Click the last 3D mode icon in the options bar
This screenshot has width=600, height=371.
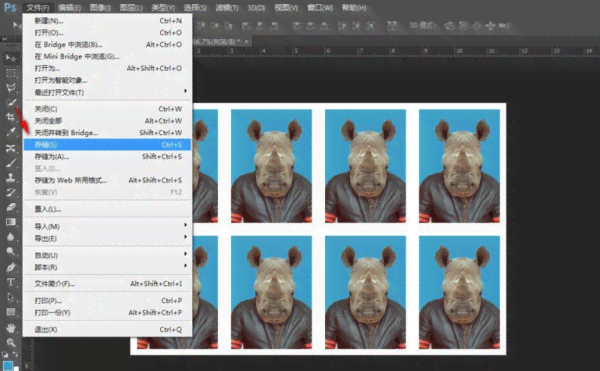(x=505, y=26)
